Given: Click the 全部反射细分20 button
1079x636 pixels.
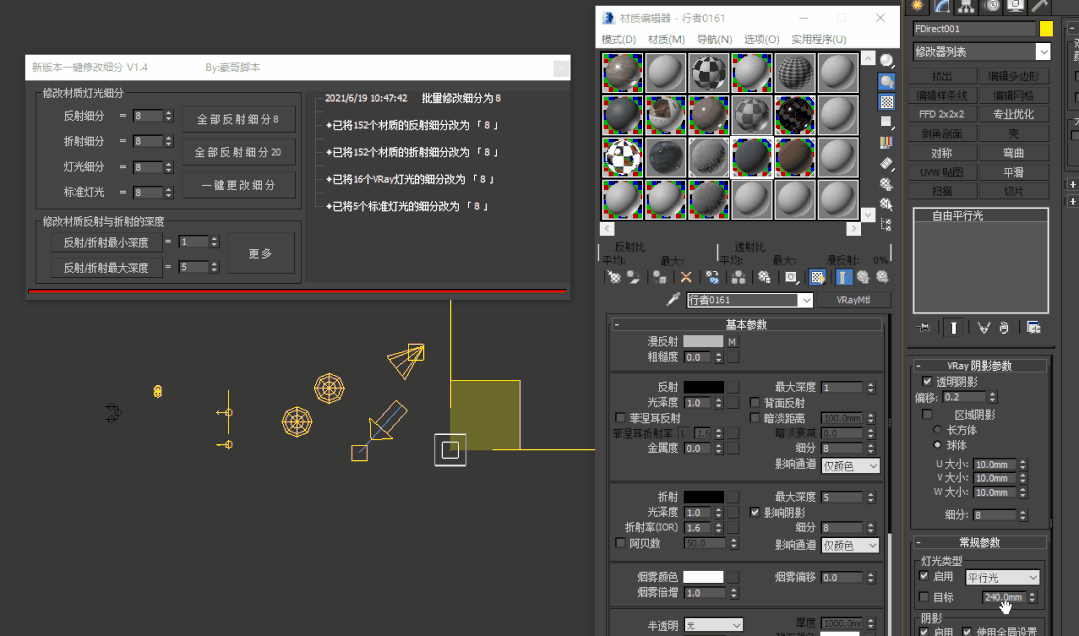Looking at the screenshot, I should [239, 153].
